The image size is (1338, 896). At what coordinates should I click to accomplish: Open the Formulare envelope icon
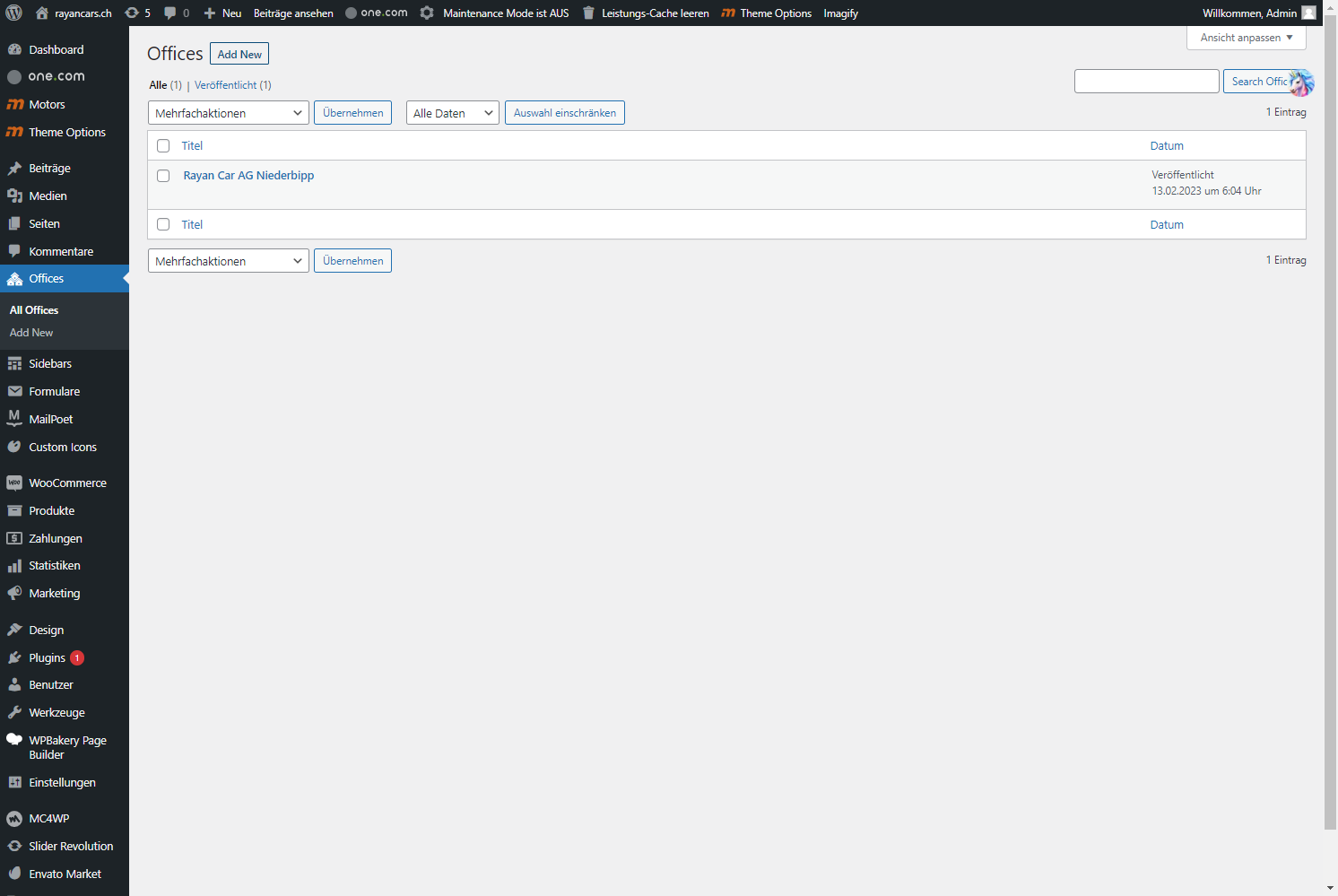(x=14, y=391)
